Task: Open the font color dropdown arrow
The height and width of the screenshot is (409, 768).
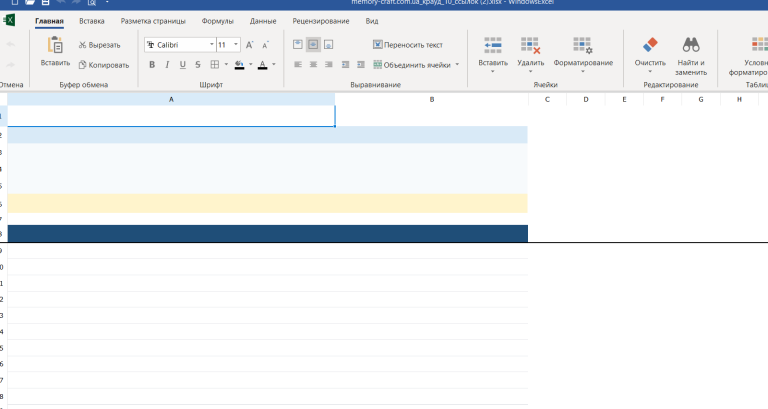Action: [273, 65]
